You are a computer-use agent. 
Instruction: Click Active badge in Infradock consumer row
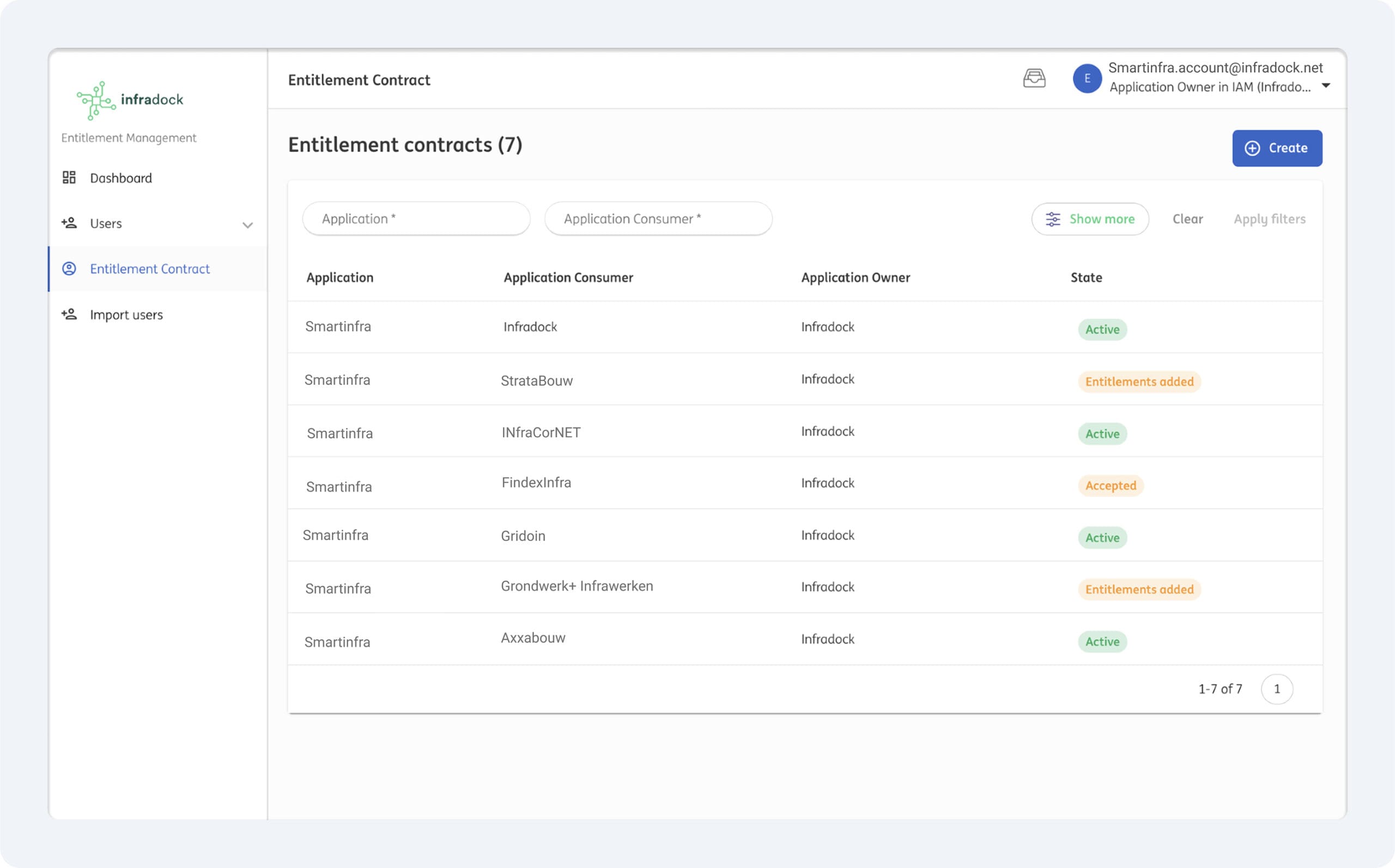[1102, 330]
